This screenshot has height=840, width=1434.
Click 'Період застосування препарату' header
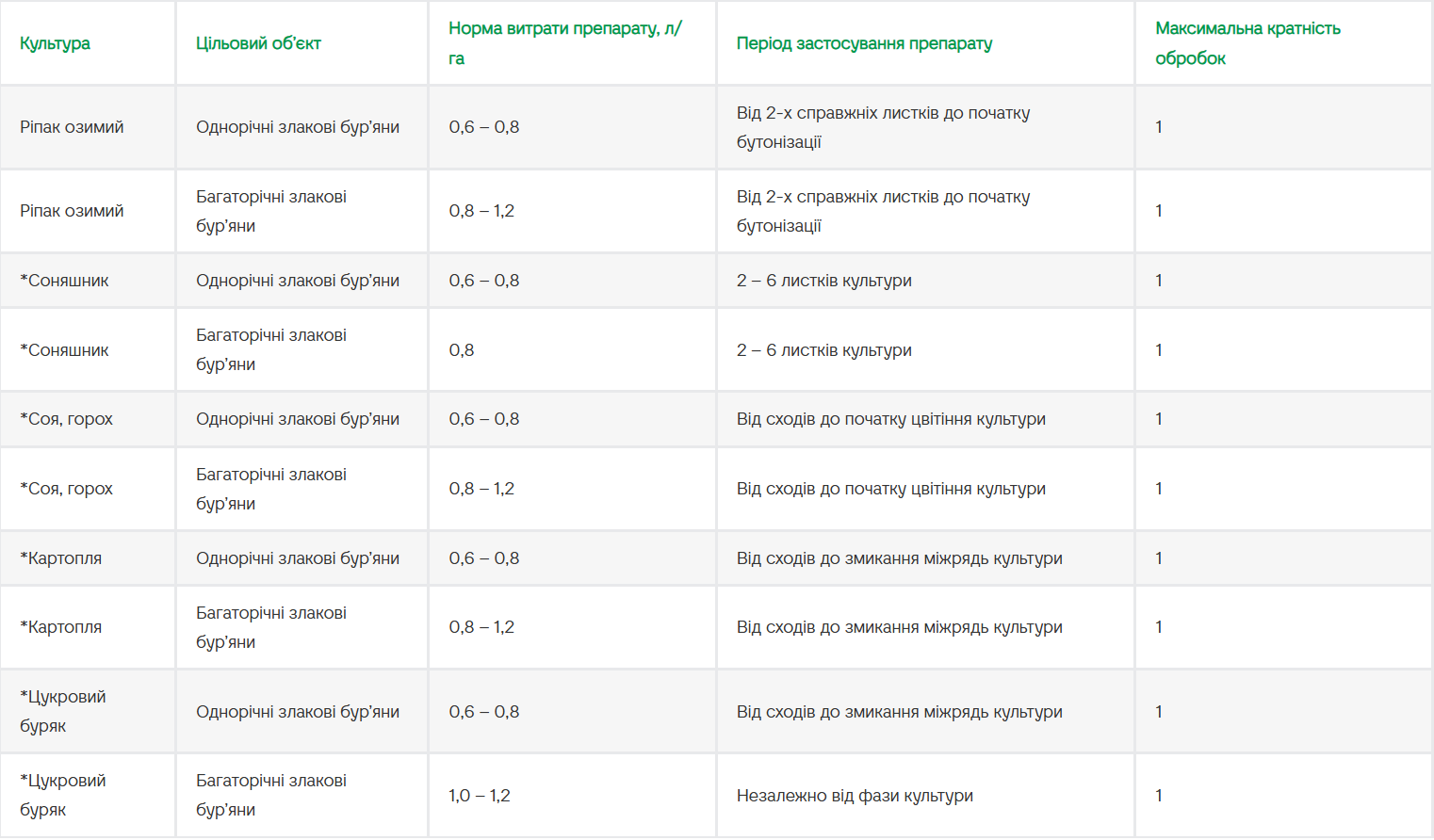pyautogui.click(x=864, y=43)
